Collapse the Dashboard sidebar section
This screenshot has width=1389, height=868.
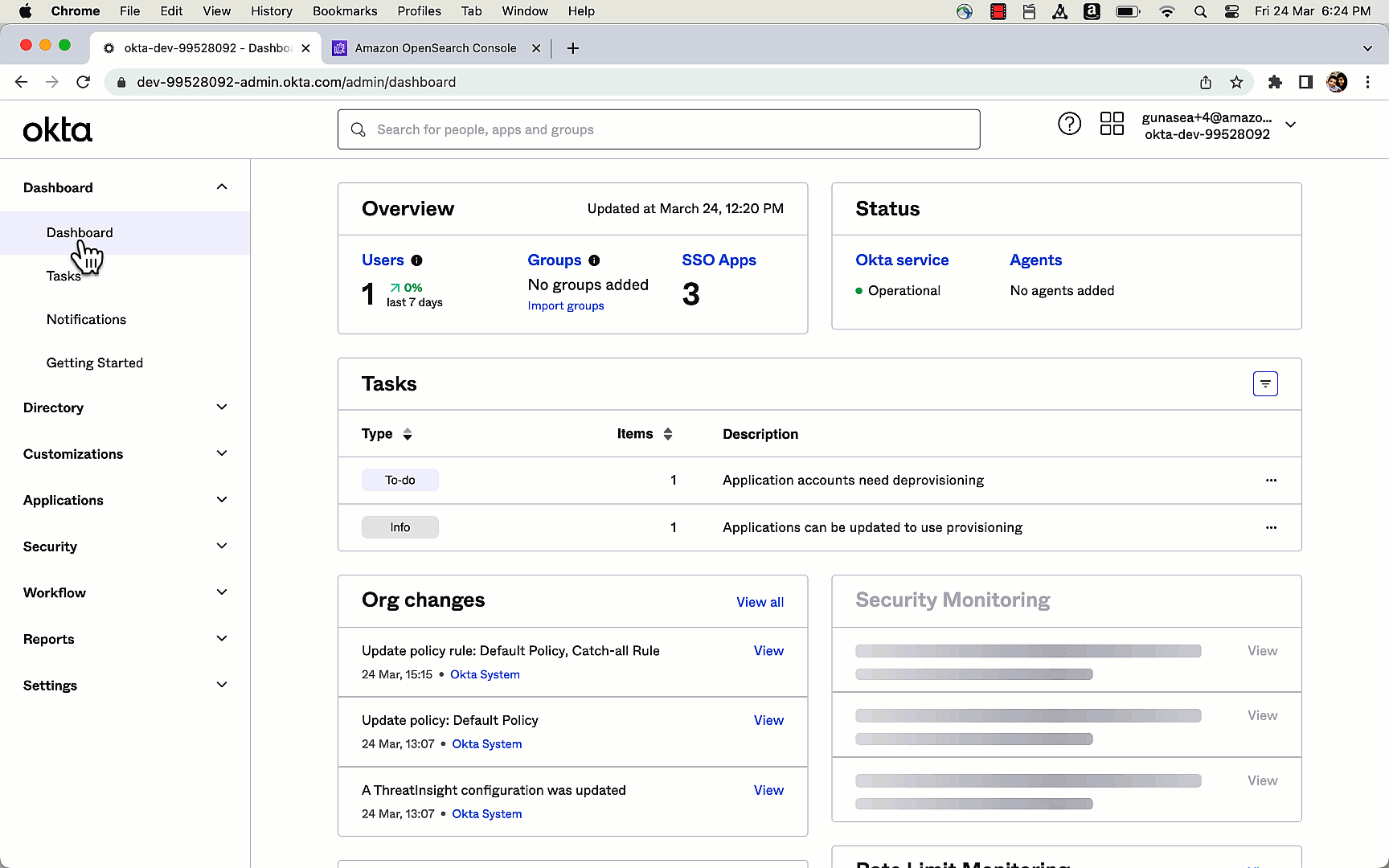click(x=222, y=187)
